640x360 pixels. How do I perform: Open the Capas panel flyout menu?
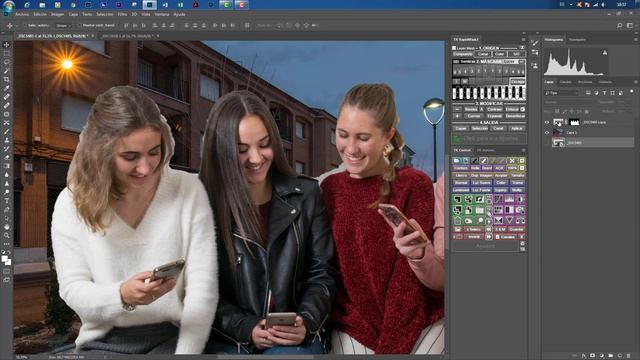pyautogui.click(x=636, y=82)
